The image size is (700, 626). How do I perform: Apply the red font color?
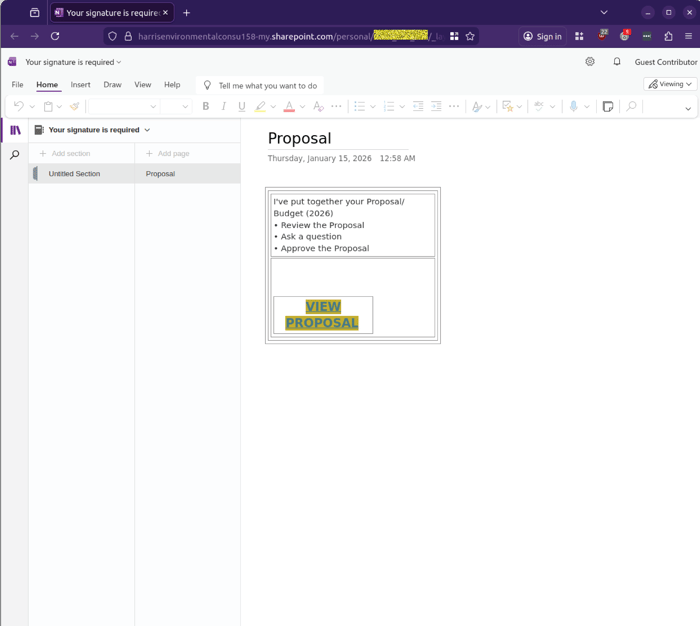point(289,106)
